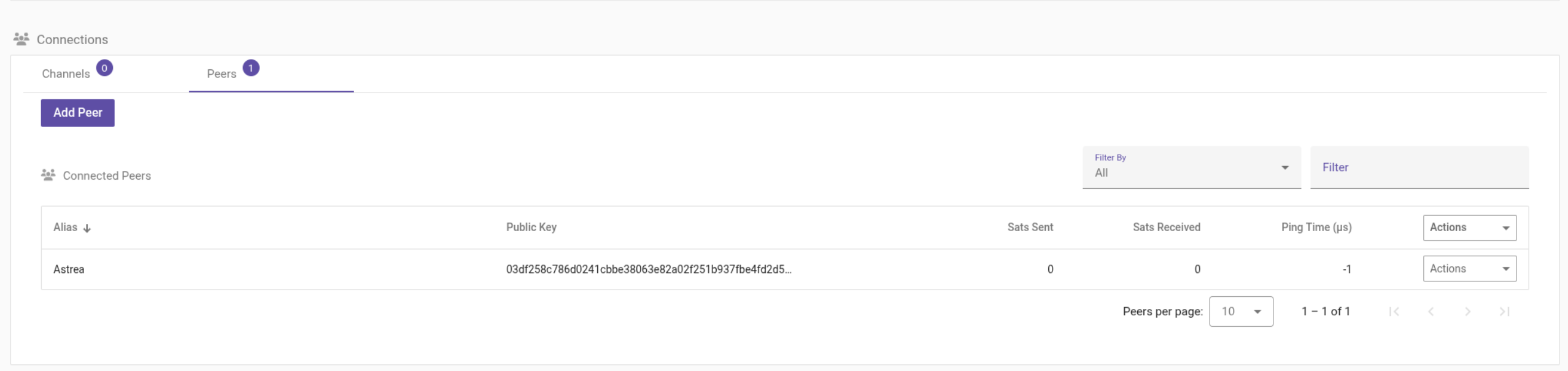Click the Add Peer button
This screenshot has width=1568, height=371.
78,113
